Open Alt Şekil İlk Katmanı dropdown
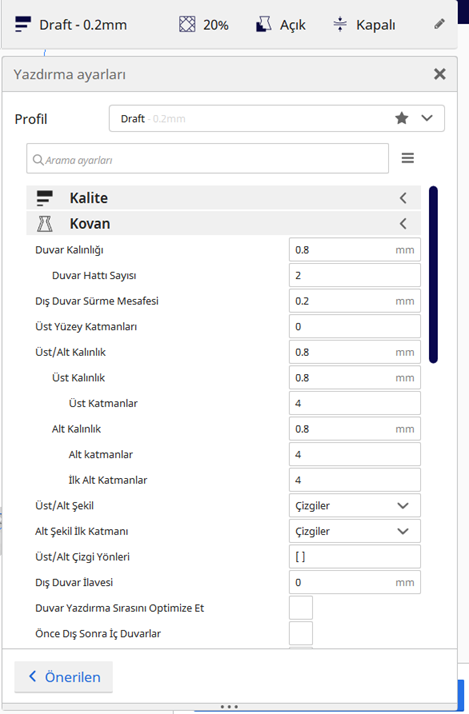 pos(354,531)
